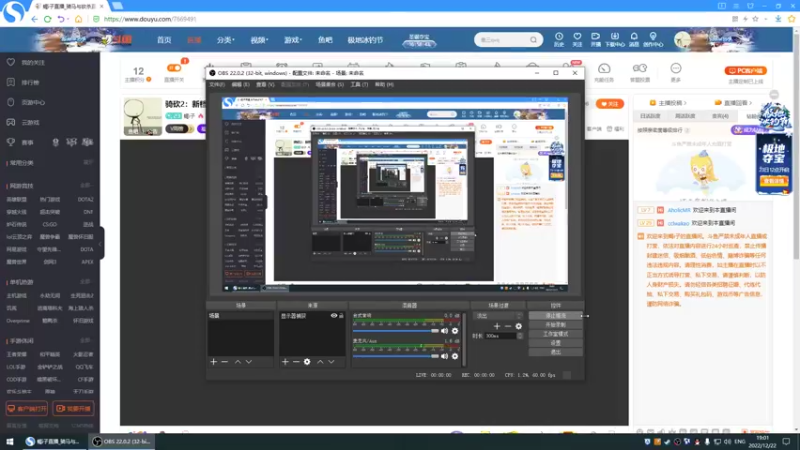Viewport: 800px width, 450px height.
Task: Go to Douyu home page tab
Action: pyautogui.click(x=164, y=40)
